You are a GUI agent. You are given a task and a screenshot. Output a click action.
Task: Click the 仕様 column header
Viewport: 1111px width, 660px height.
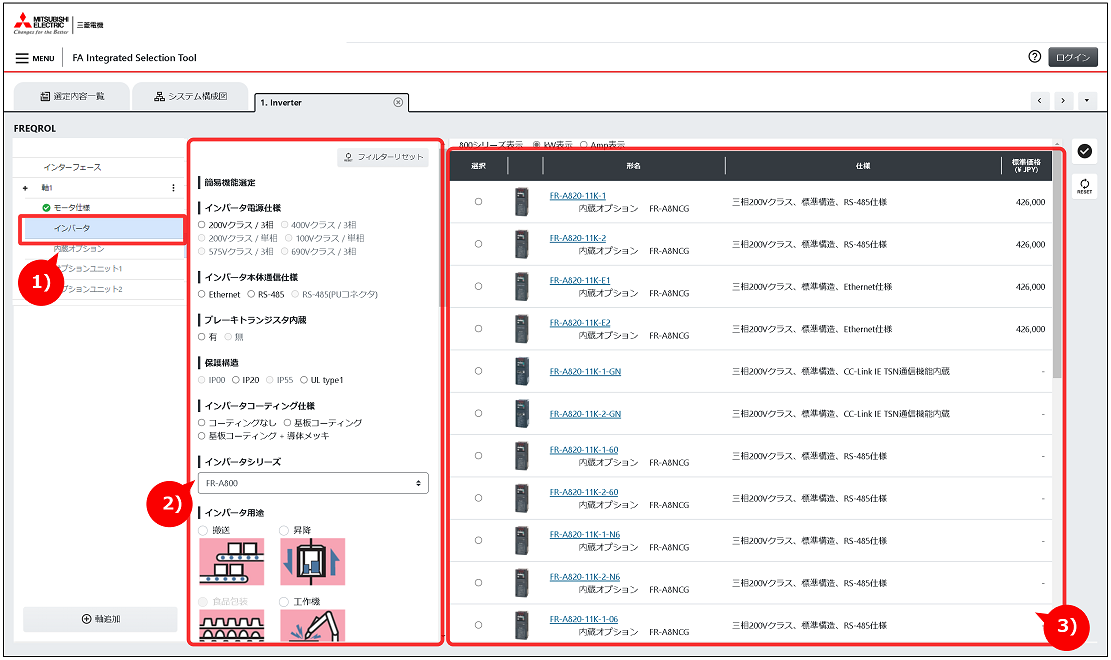click(x=862, y=166)
